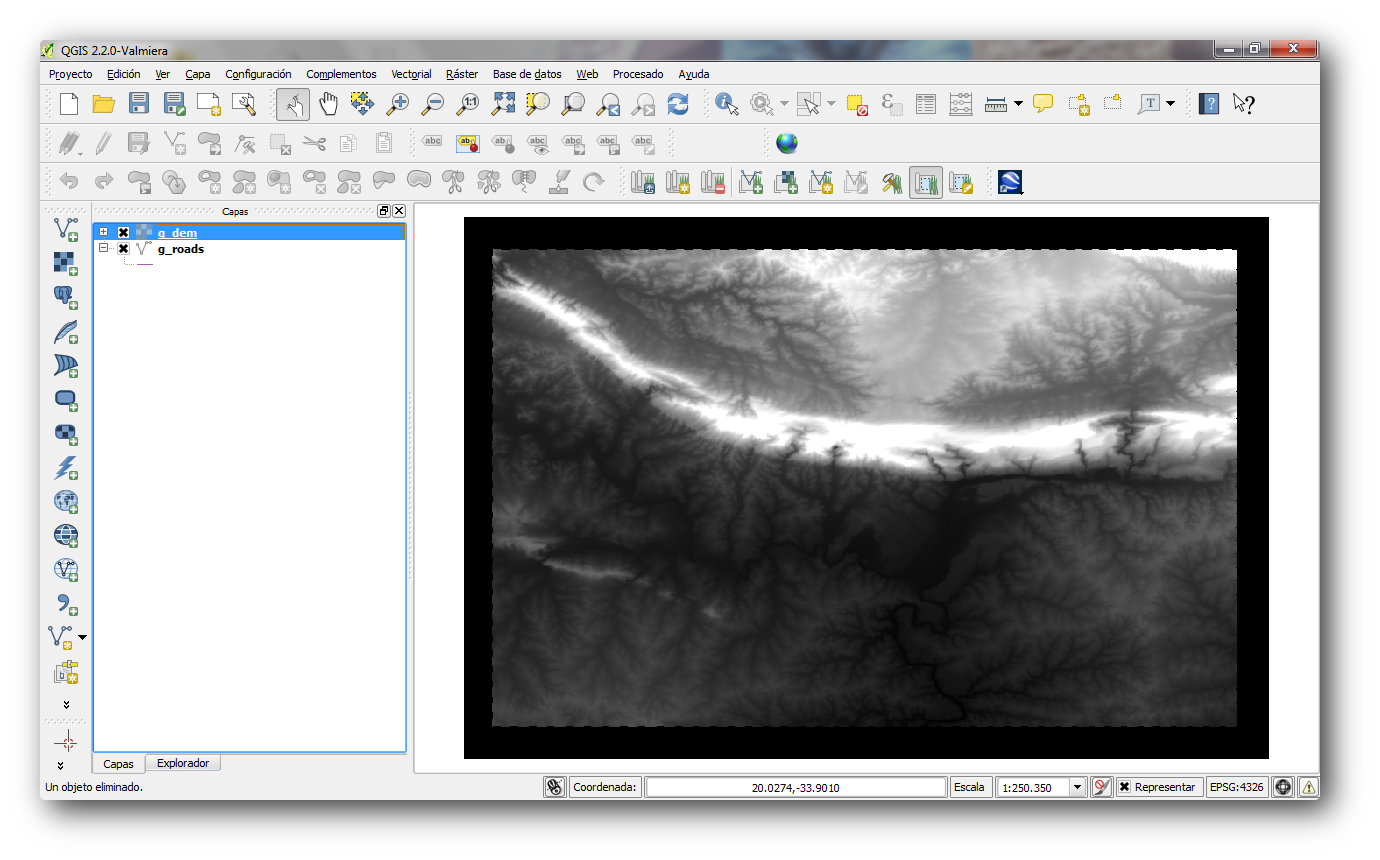Close the Capas panel
Image resolution: width=1380 pixels, height=860 pixels.
399,211
